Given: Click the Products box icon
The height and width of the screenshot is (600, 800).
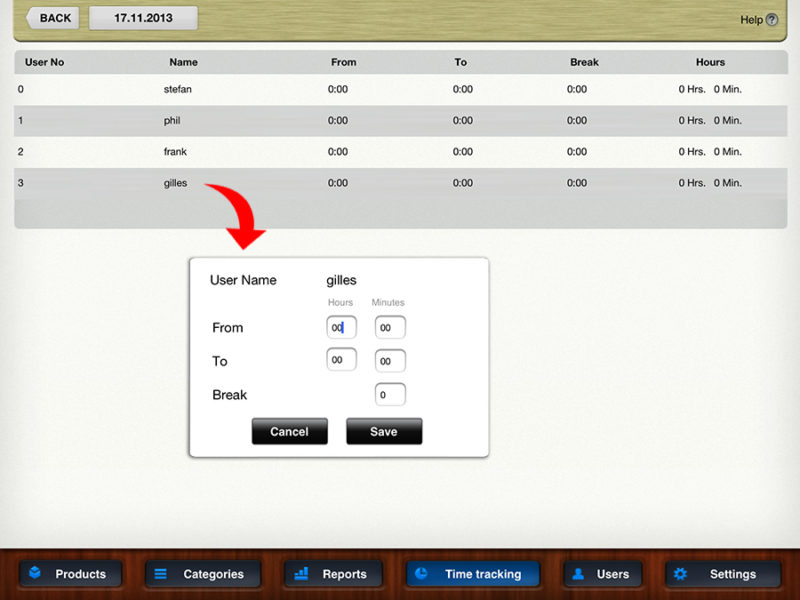Looking at the screenshot, I should pos(35,574).
